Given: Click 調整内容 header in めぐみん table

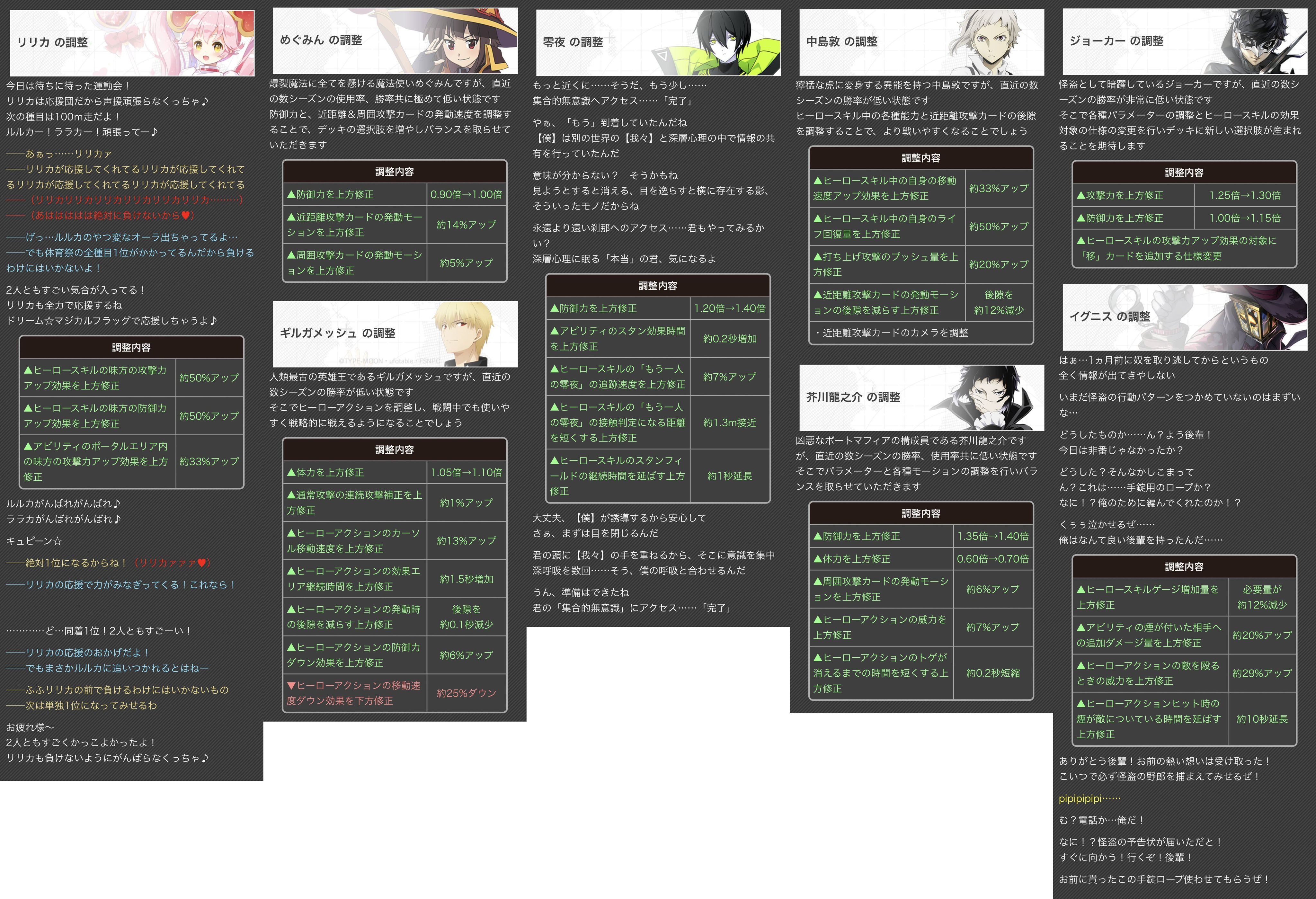Looking at the screenshot, I should (x=395, y=172).
